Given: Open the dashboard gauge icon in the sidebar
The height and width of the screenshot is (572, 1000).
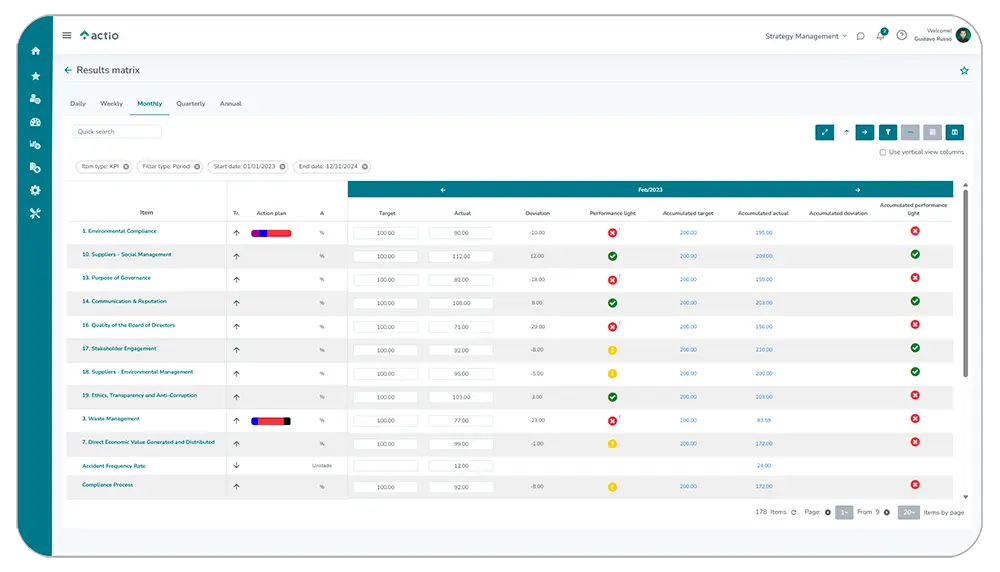Looking at the screenshot, I should [36, 122].
